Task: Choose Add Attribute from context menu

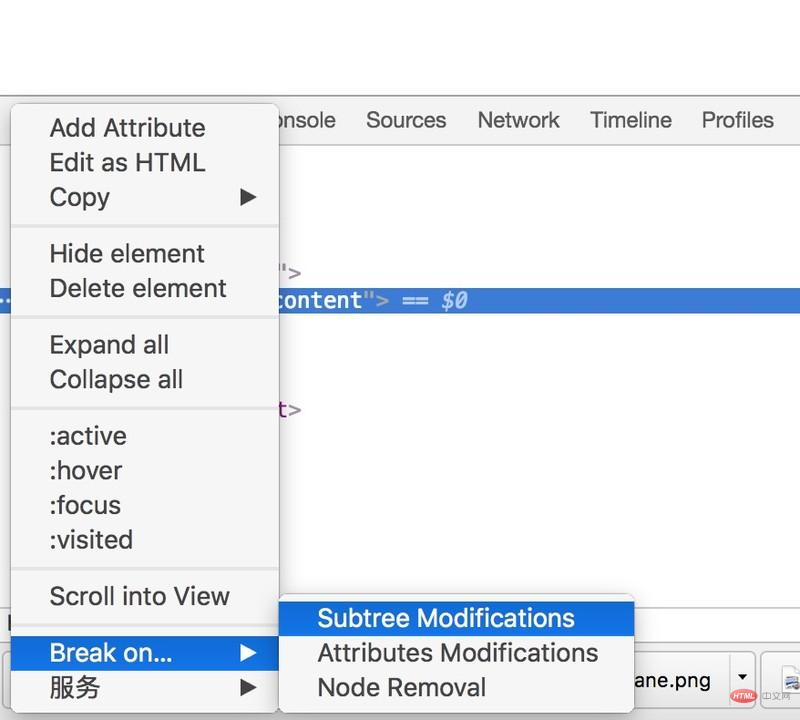Action: click(145, 128)
